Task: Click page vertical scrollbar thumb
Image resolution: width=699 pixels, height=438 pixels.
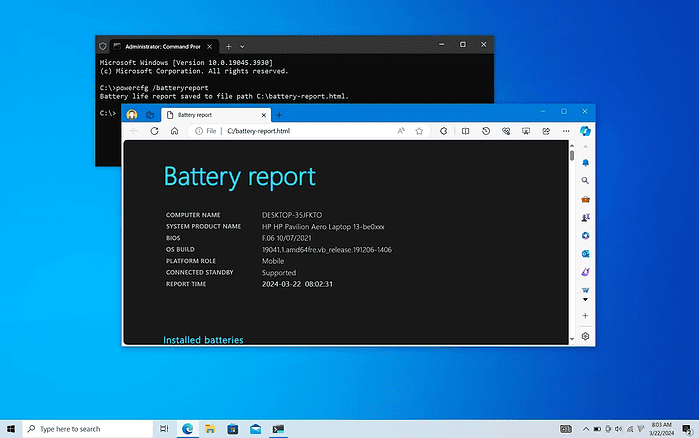Action: 572,156
